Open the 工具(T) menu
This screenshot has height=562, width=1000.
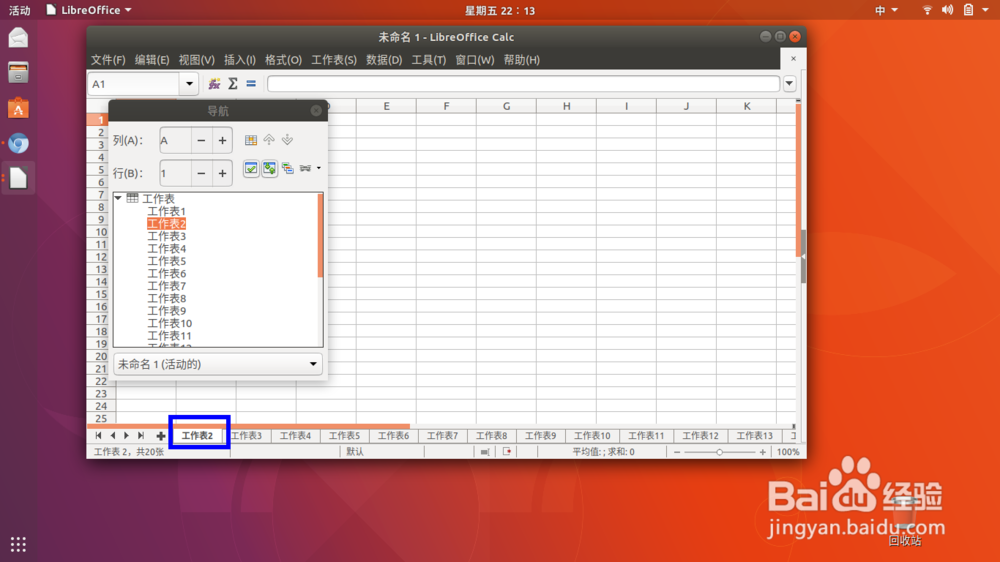(x=429, y=59)
